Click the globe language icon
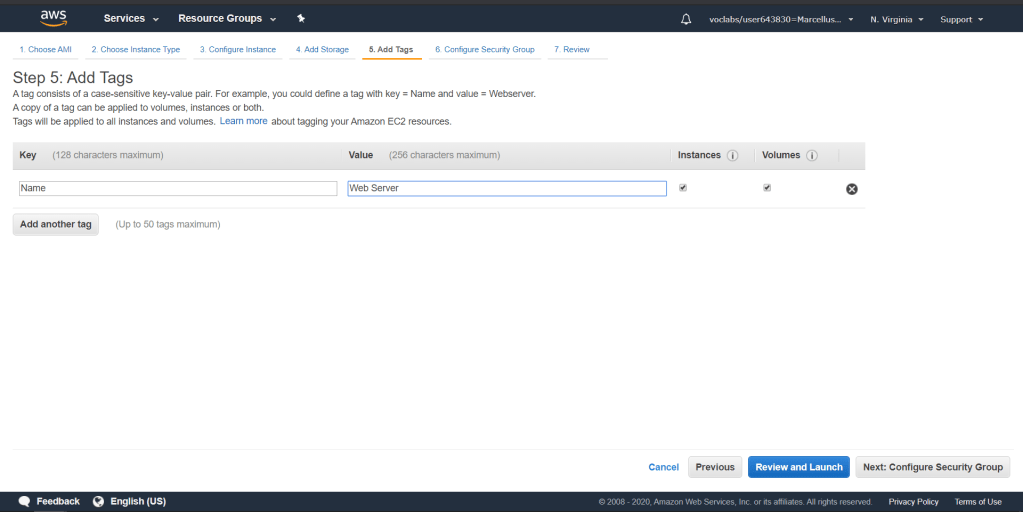The width and height of the screenshot is (1023, 512). tap(99, 501)
